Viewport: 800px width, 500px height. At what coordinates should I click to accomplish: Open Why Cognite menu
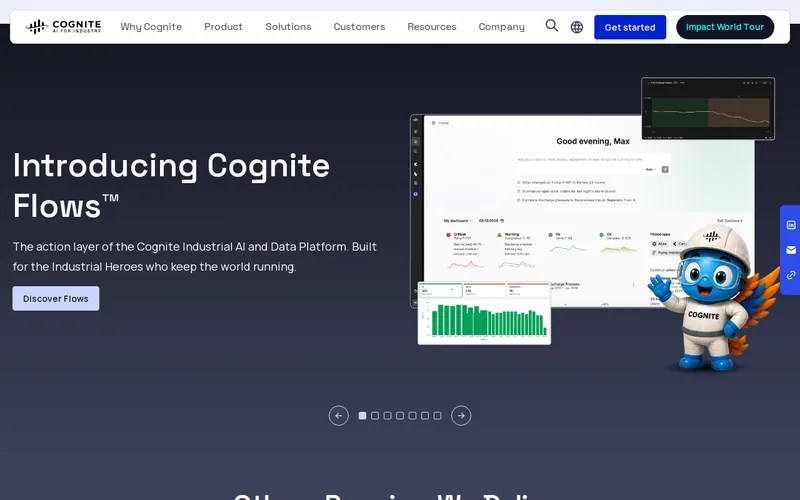tap(151, 27)
